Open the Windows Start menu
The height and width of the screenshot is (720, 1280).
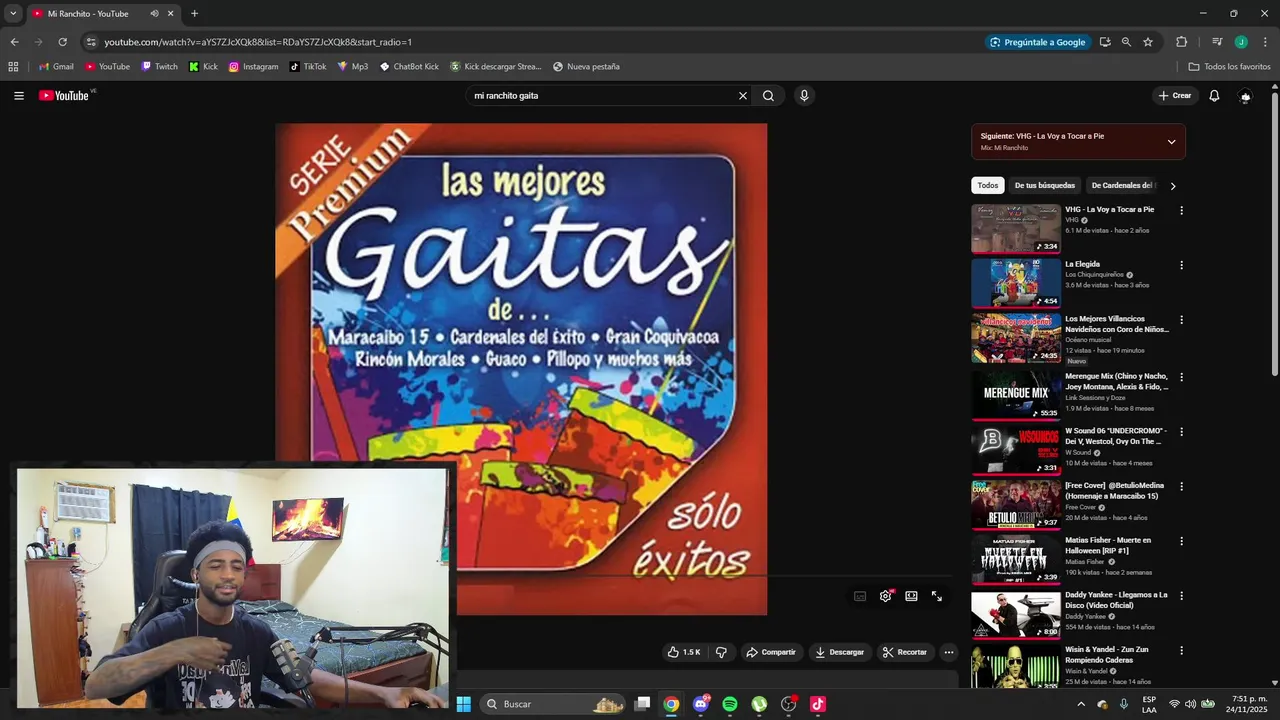point(464,704)
